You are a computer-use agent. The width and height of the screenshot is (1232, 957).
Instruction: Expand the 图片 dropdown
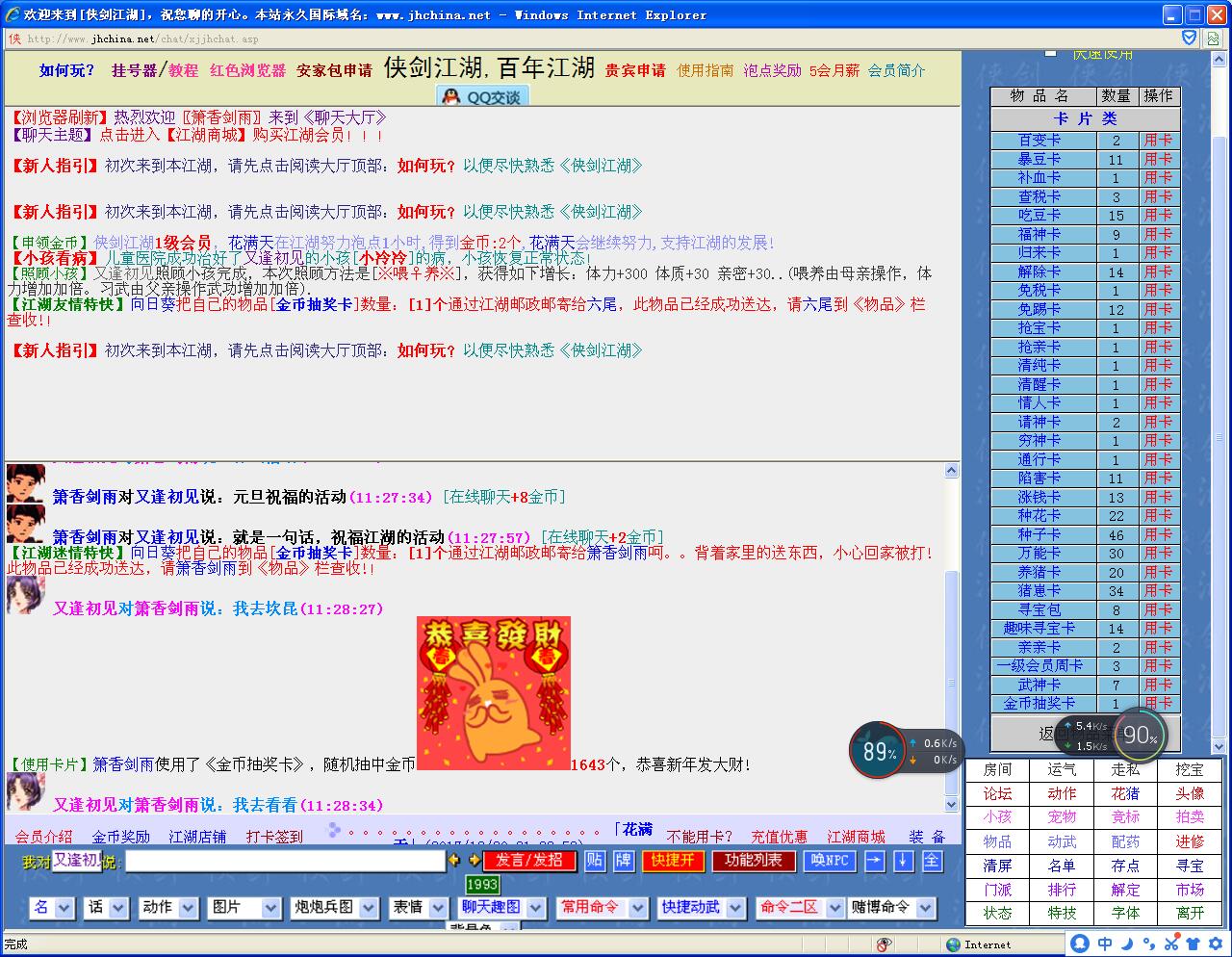click(244, 907)
